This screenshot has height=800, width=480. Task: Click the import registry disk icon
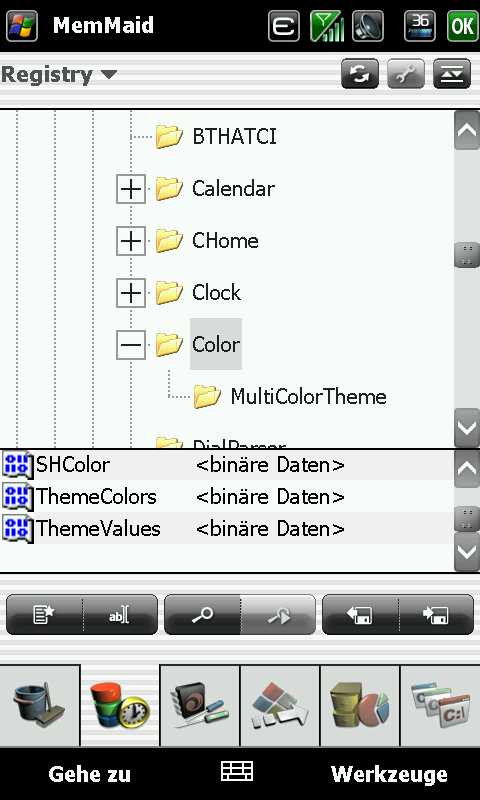point(436,614)
